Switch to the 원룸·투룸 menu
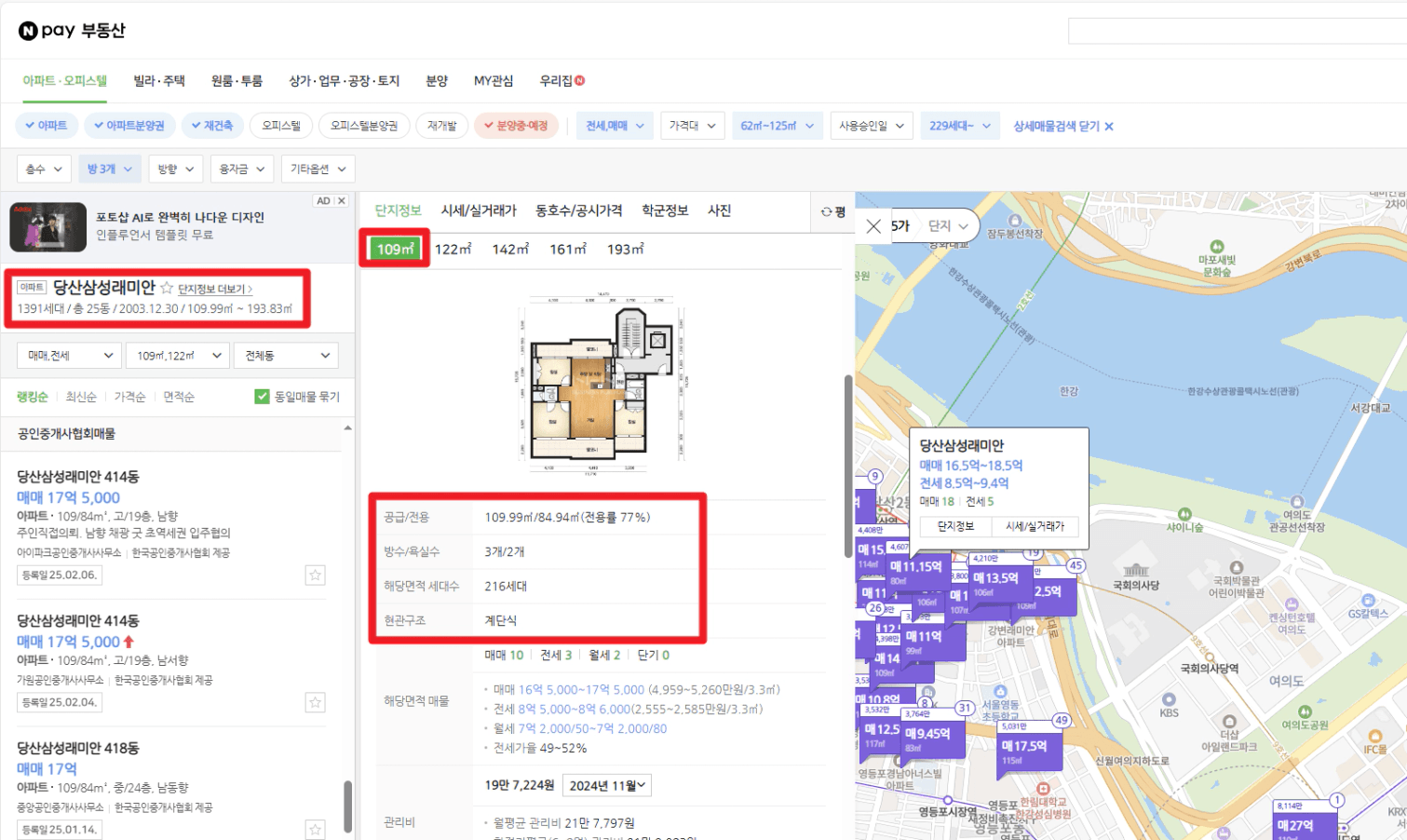The image size is (1407, 840). click(x=237, y=81)
